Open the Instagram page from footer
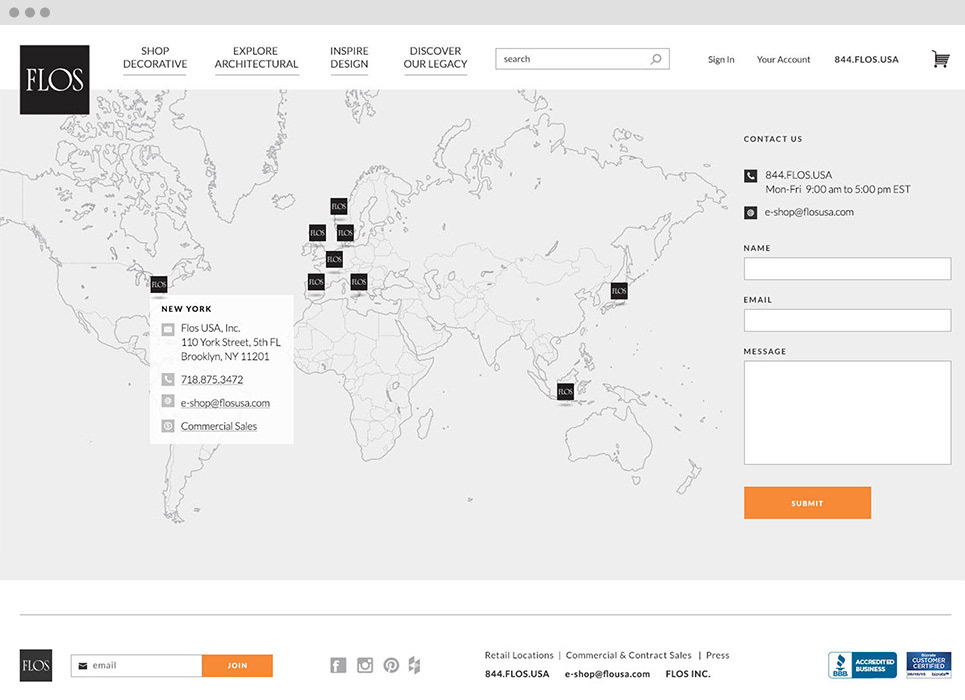Image resolution: width=965 pixels, height=700 pixels. click(x=365, y=665)
